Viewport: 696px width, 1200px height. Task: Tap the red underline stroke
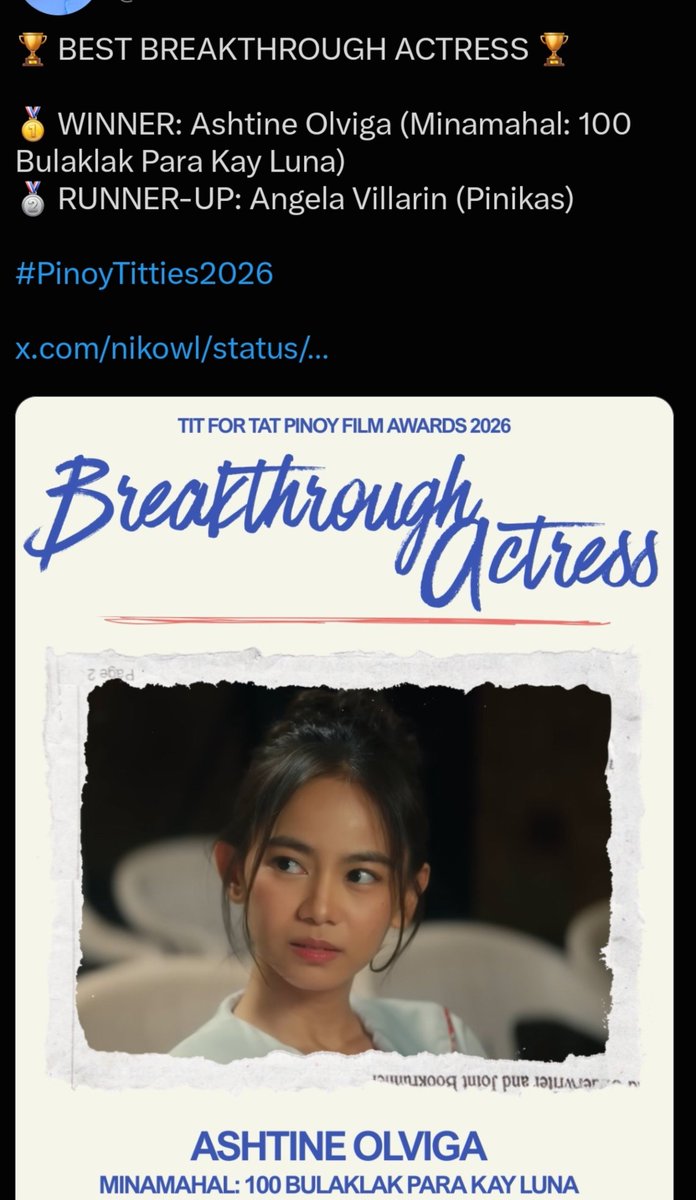(356, 620)
